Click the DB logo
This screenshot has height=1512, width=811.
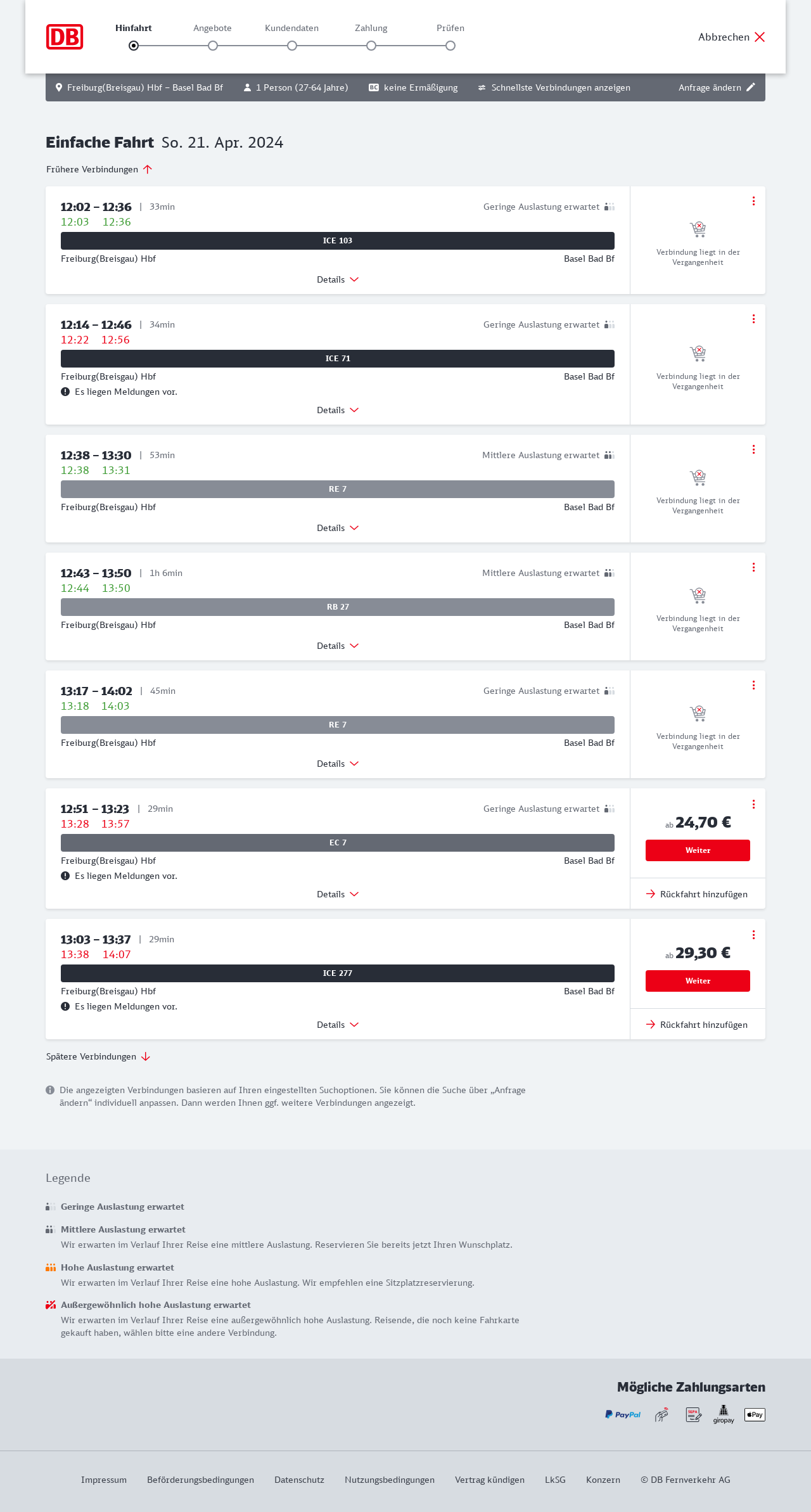pos(65,37)
